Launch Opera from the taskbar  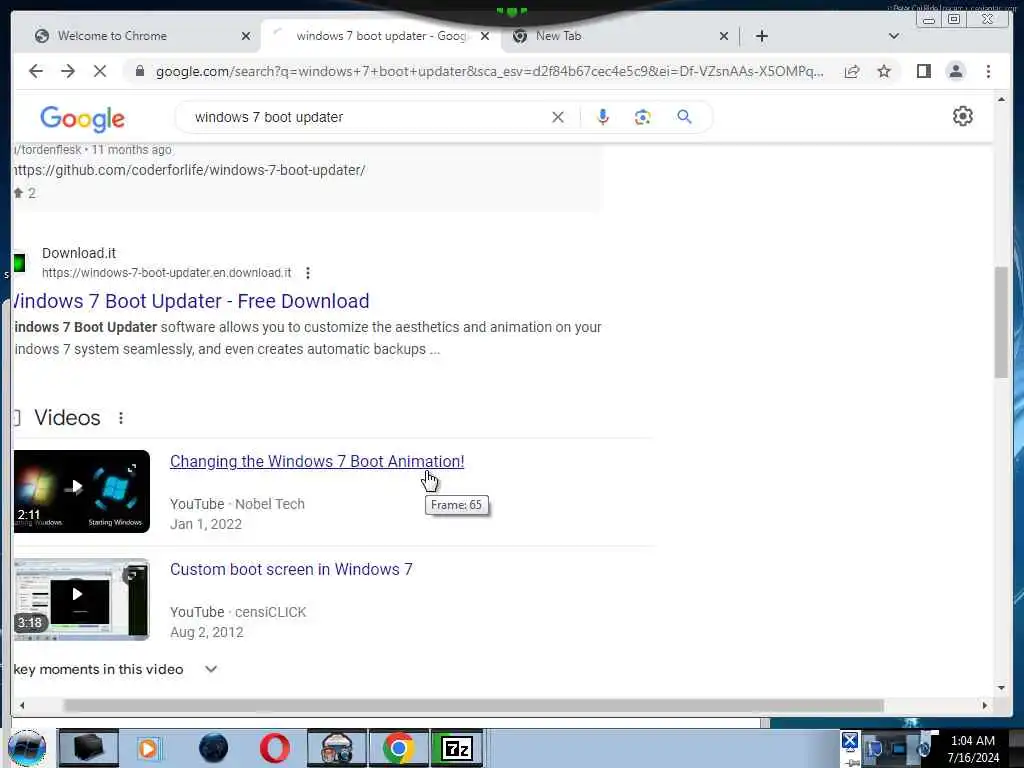275,748
